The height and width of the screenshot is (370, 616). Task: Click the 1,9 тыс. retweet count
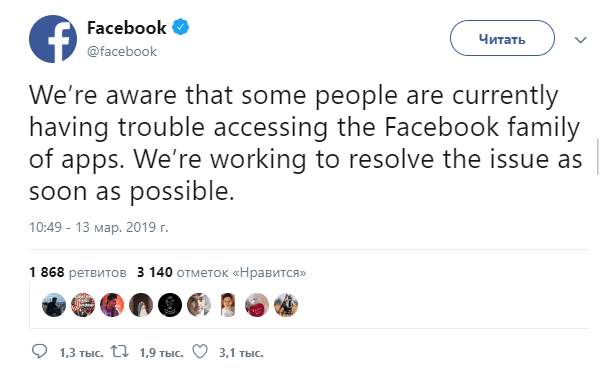[161, 353]
